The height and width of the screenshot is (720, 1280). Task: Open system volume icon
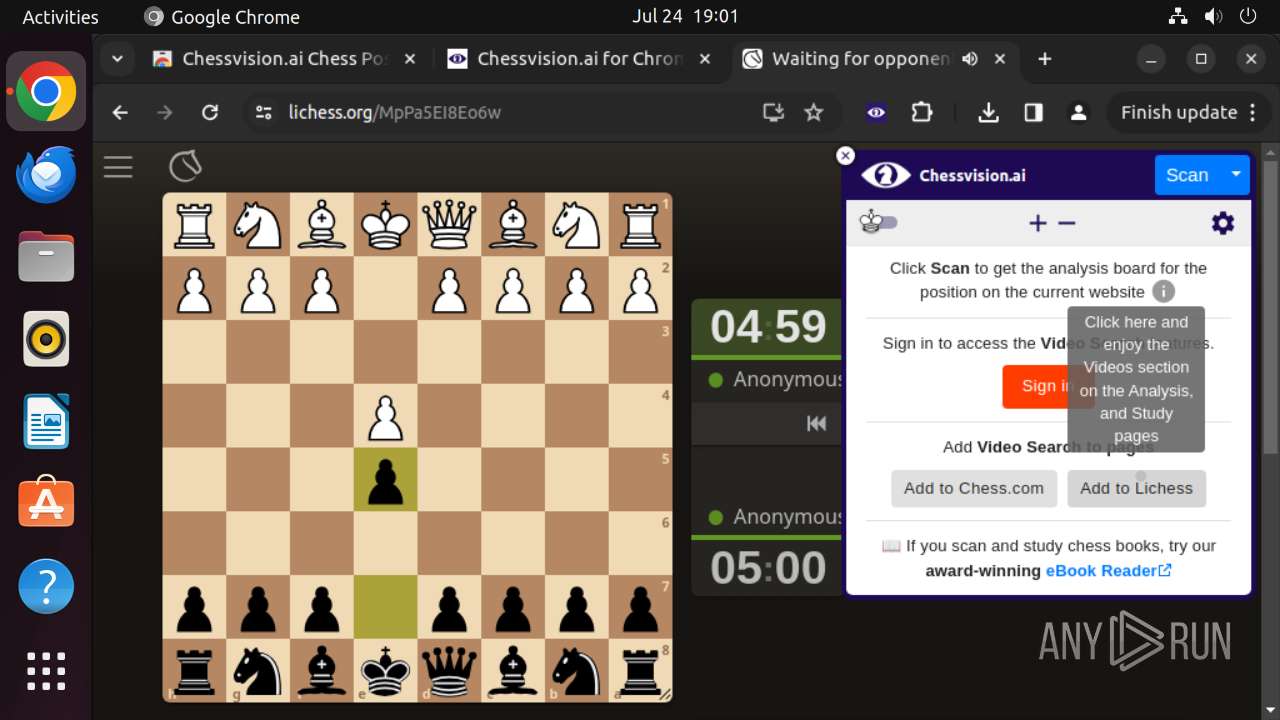[x=1213, y=16]
